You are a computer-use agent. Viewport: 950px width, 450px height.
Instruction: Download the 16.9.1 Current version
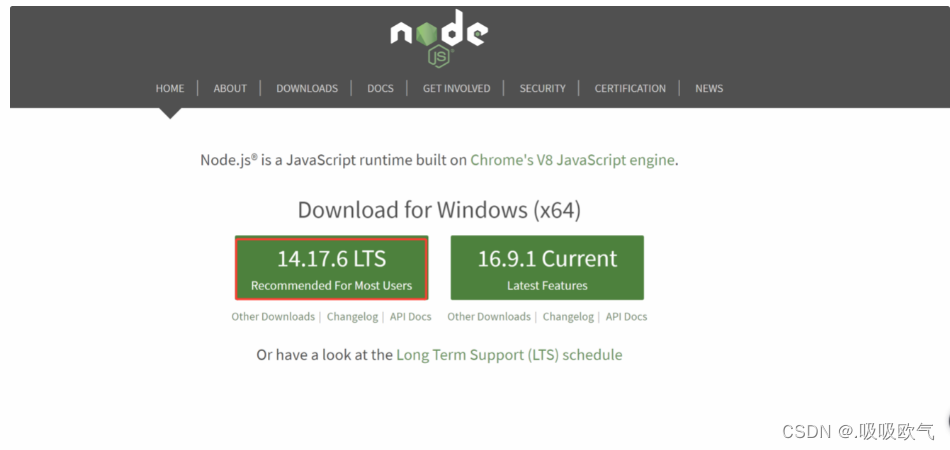547,268
